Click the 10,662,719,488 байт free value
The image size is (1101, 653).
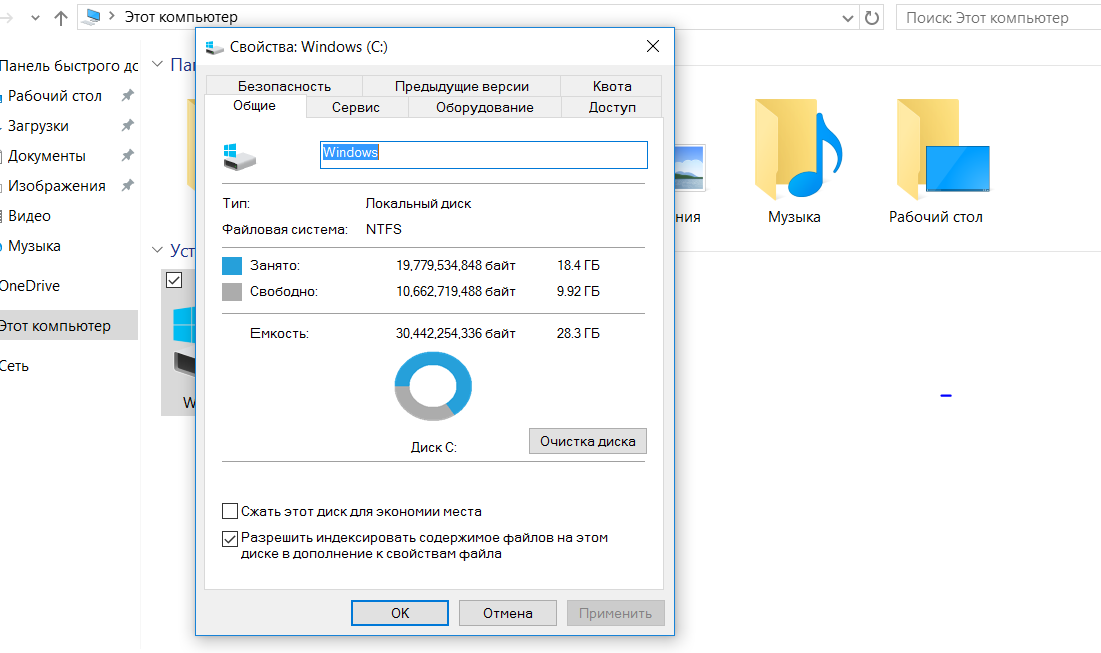456,291
